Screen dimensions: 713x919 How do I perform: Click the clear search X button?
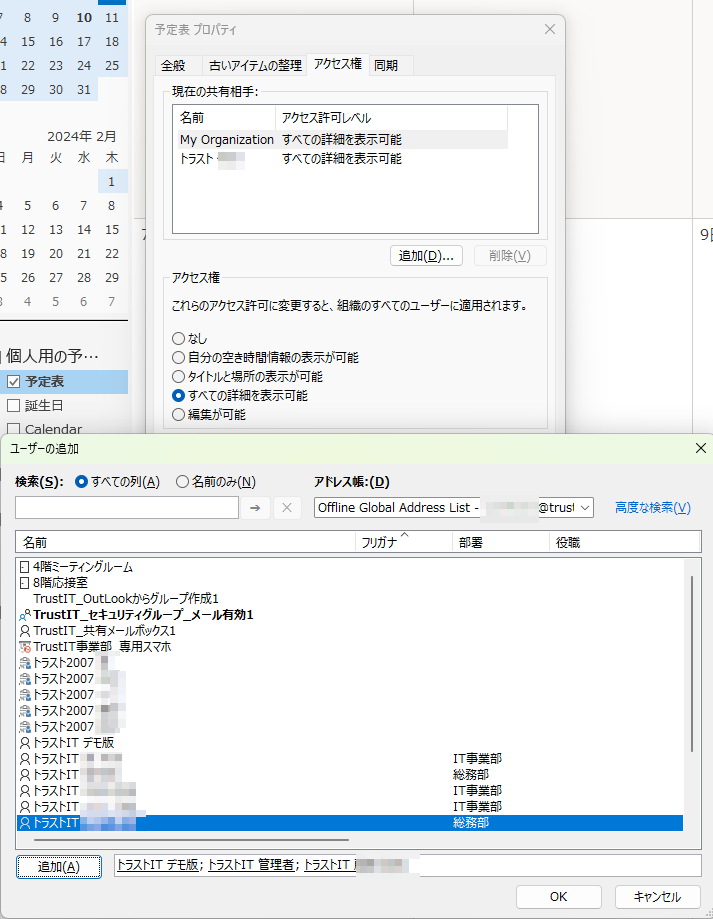286,508
